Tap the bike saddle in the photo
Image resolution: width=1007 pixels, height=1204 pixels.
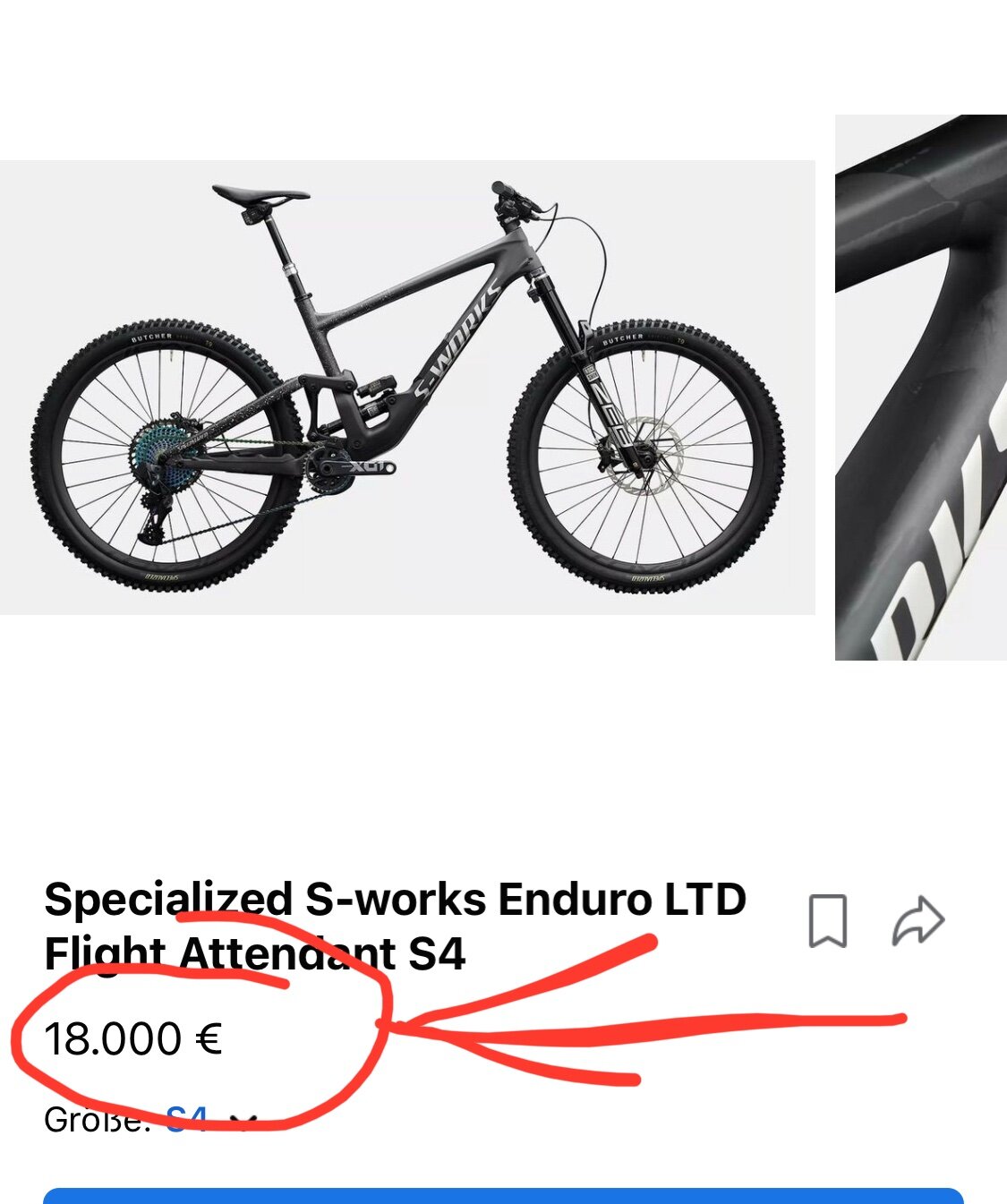(x=260, y=193)
